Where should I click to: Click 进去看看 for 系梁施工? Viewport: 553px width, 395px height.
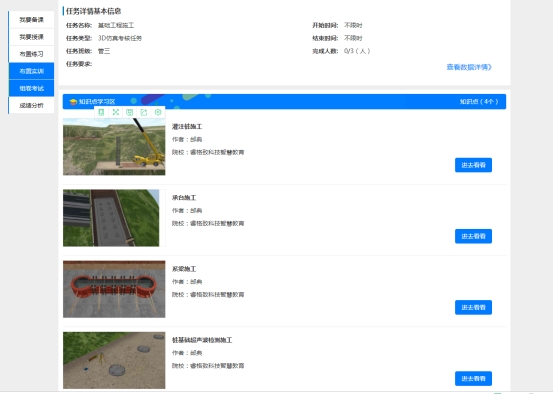[x=473, y=308]
